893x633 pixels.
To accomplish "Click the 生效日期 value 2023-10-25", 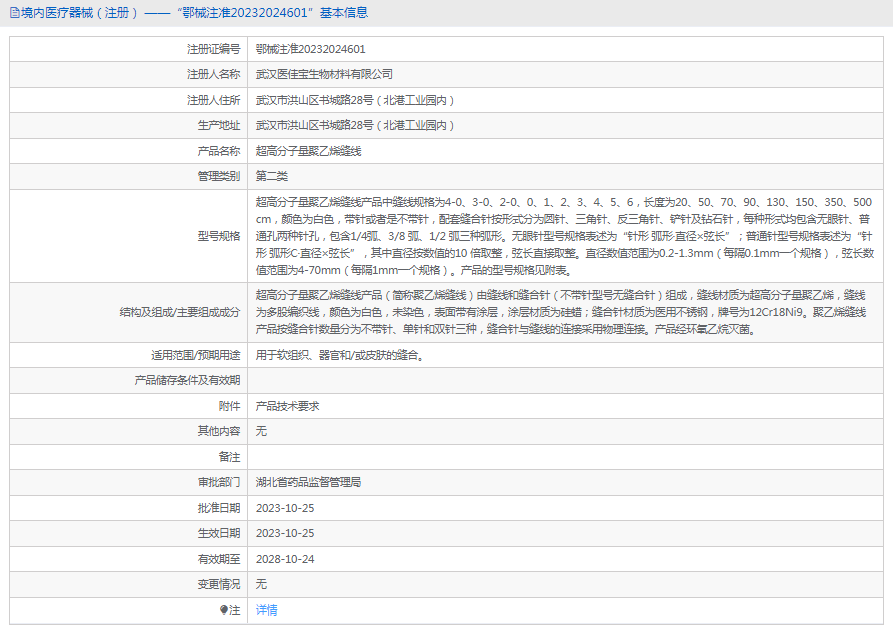I will [x=285, y=533].
